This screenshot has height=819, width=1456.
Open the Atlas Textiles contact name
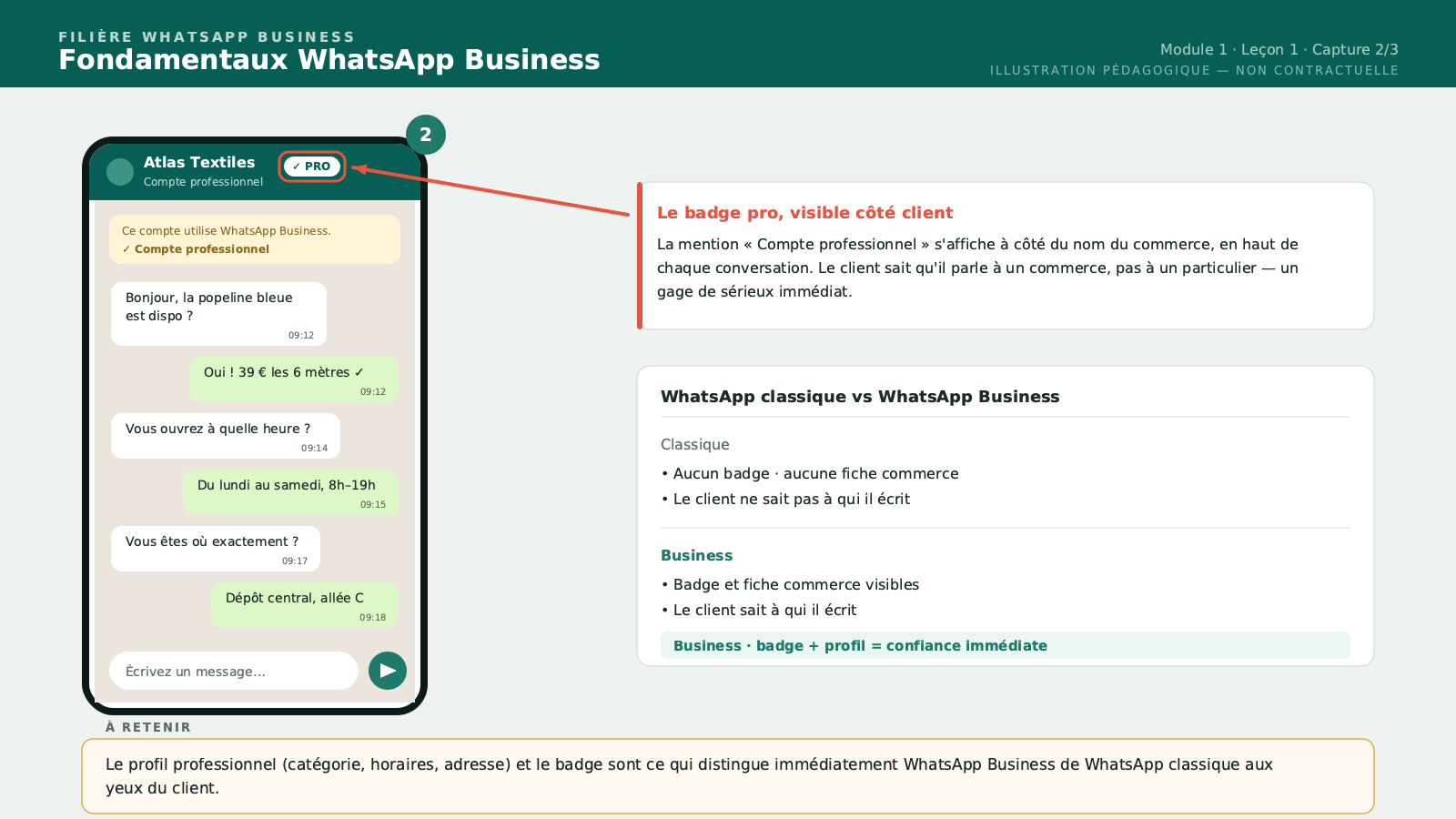(x=199, y=162)
